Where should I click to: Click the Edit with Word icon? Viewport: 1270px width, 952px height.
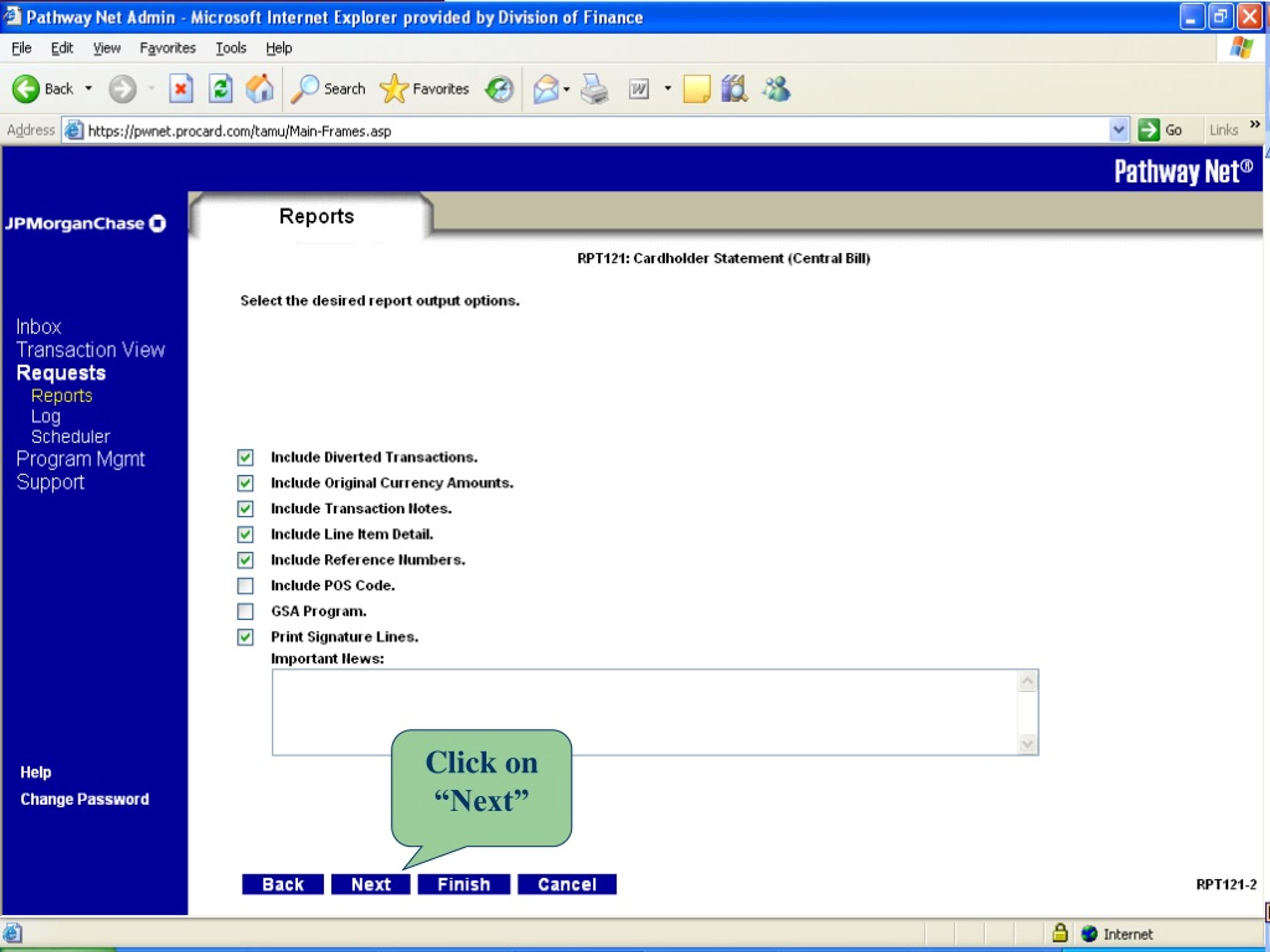point(638,89)
